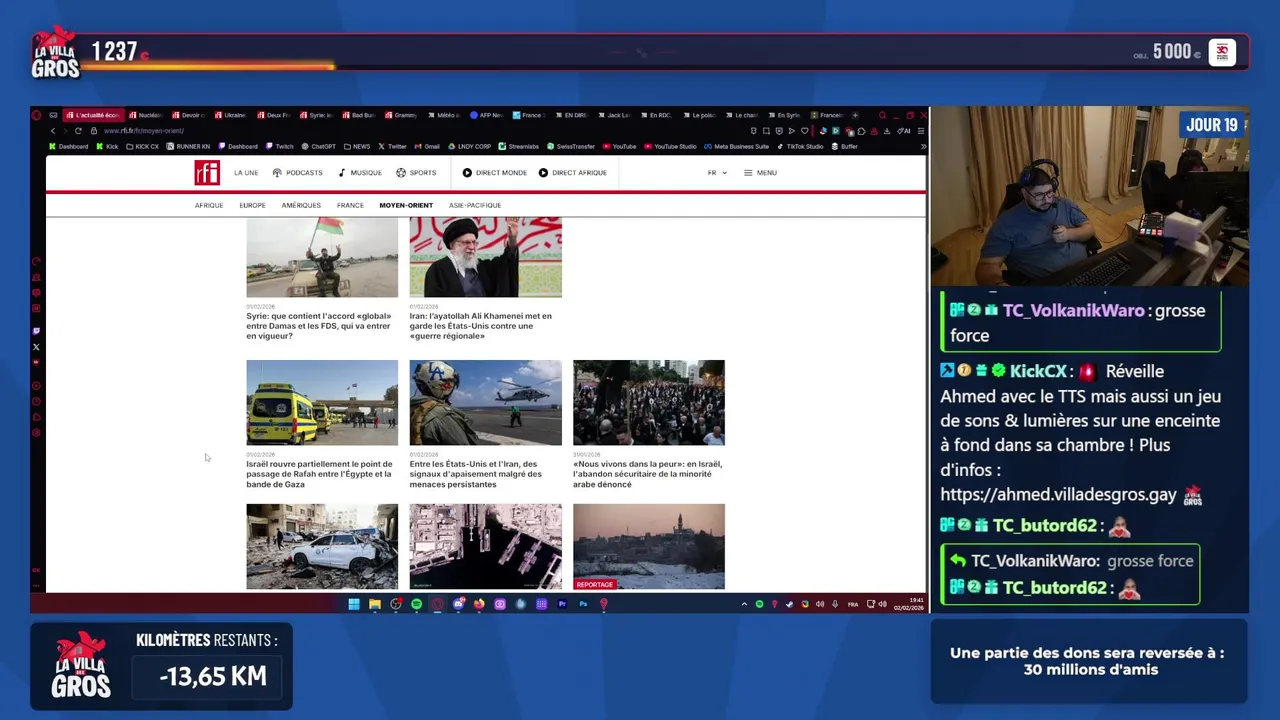Open article "Nous vivons dans la peur"
This screenshot has width=1280, height=720.
pyautogui.click(x=647, y=474)
